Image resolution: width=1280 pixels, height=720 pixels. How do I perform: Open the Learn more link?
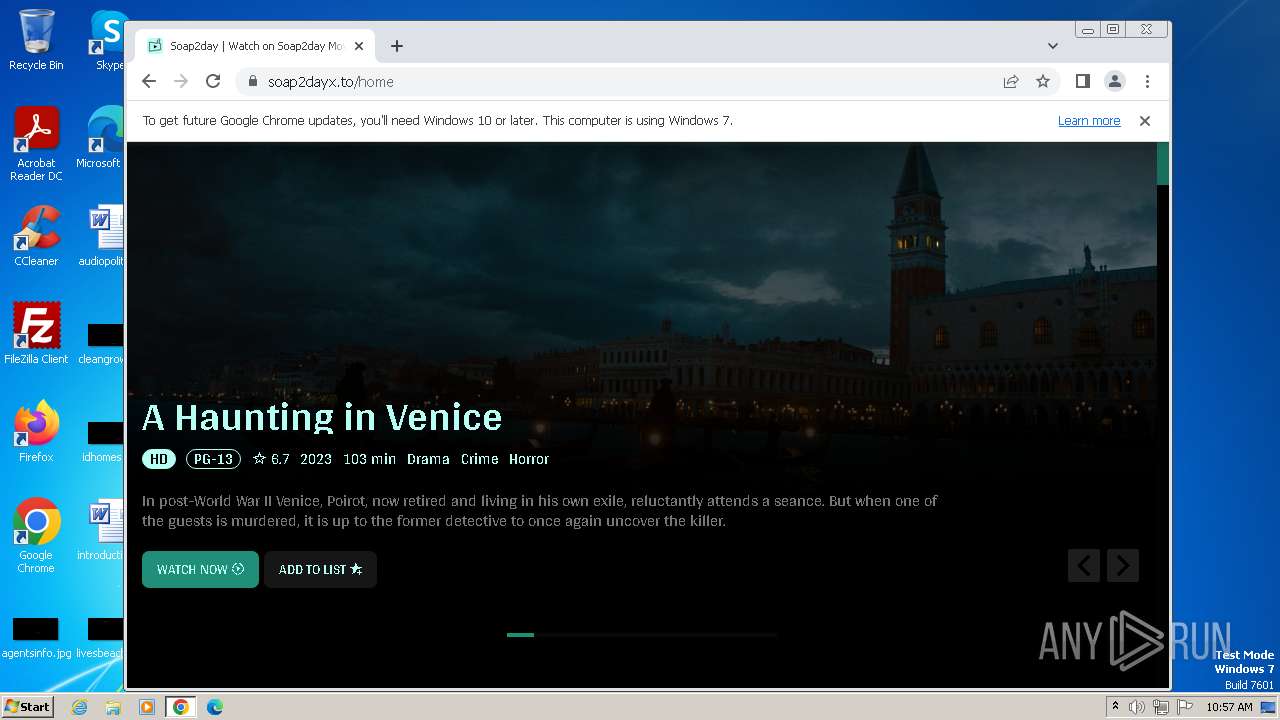pyautogui.click(x=1089, y=121)
